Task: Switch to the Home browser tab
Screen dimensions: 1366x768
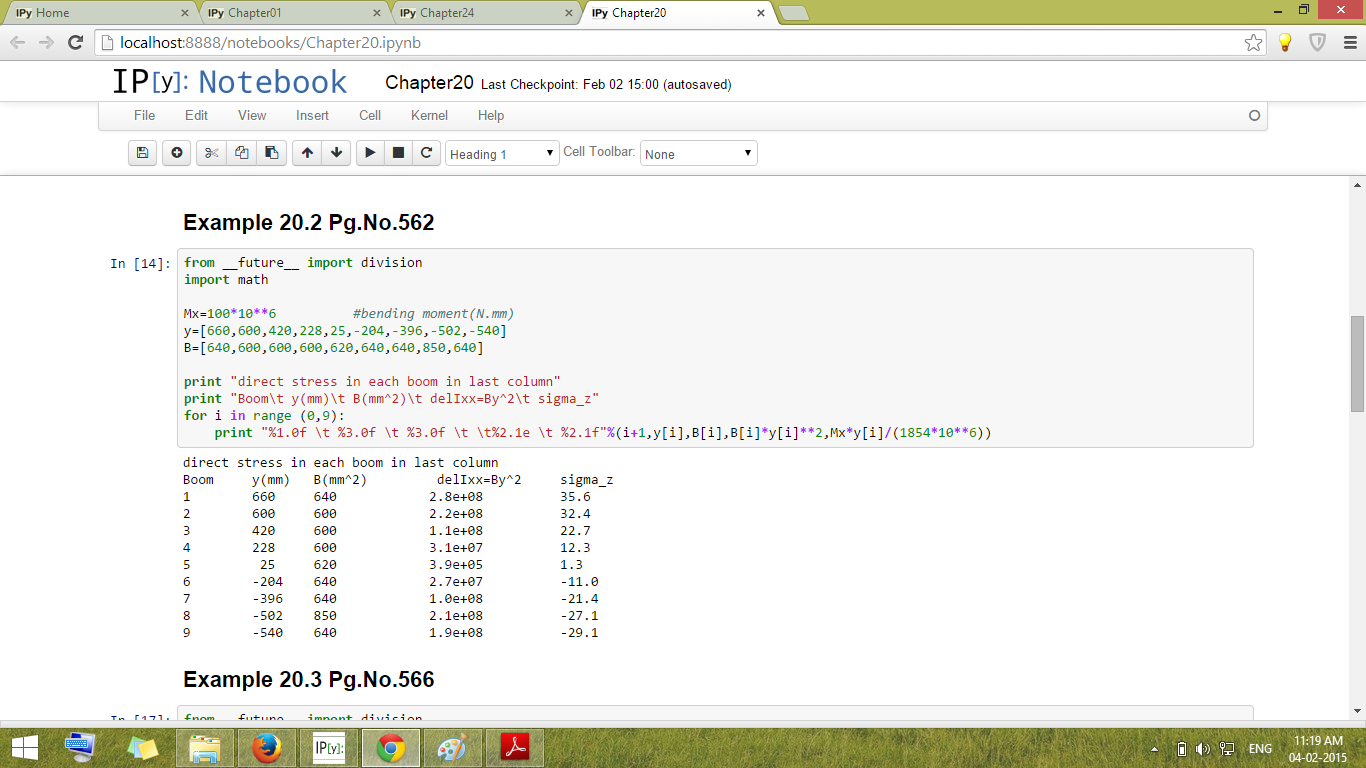Action: (95, 13)
